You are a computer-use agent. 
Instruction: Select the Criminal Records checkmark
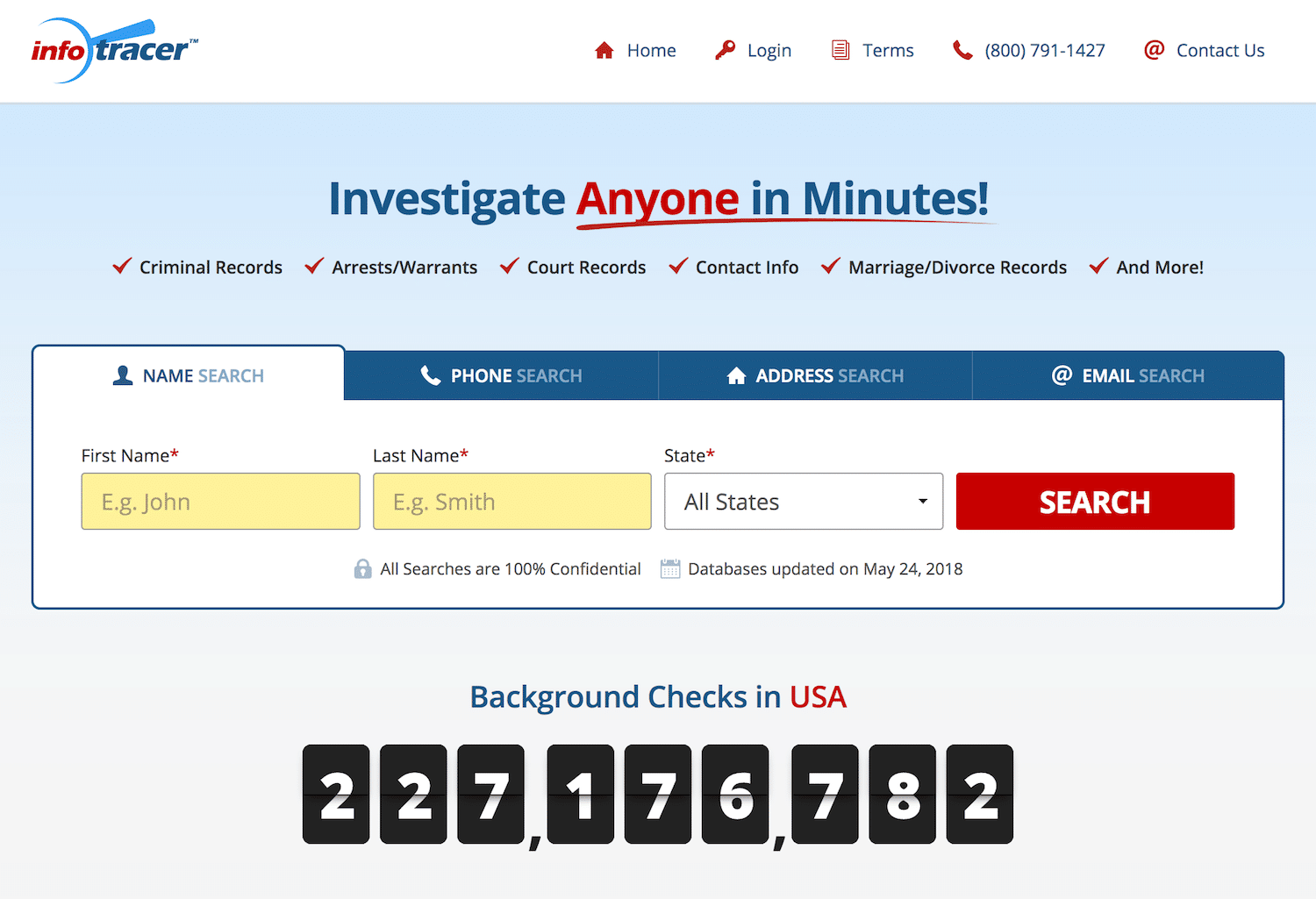click(x=121, y=266)
